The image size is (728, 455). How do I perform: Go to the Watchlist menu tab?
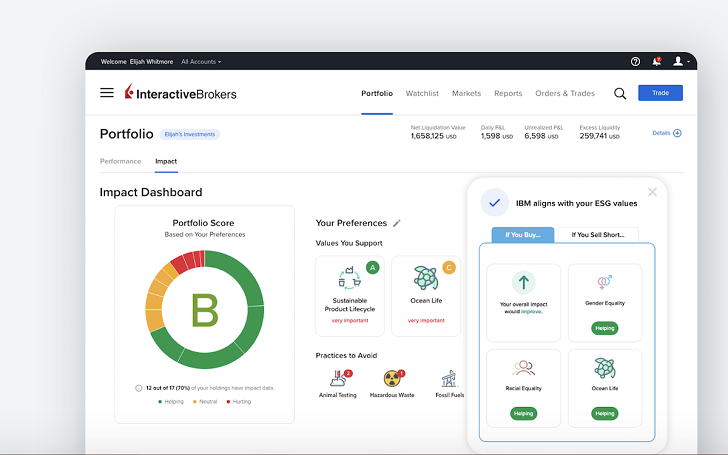coord(422,93)
